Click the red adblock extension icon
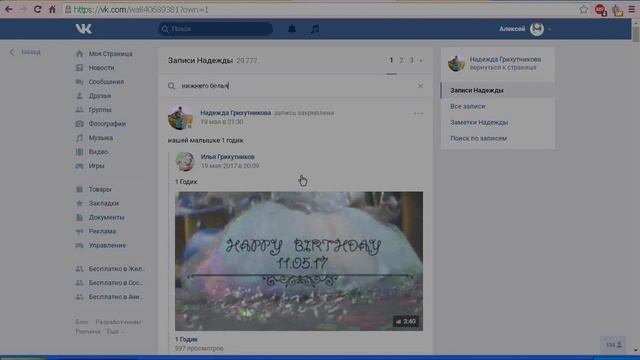The width and height of the screenshot is (640, 360). pyautogui.click(x=600, y=10)
